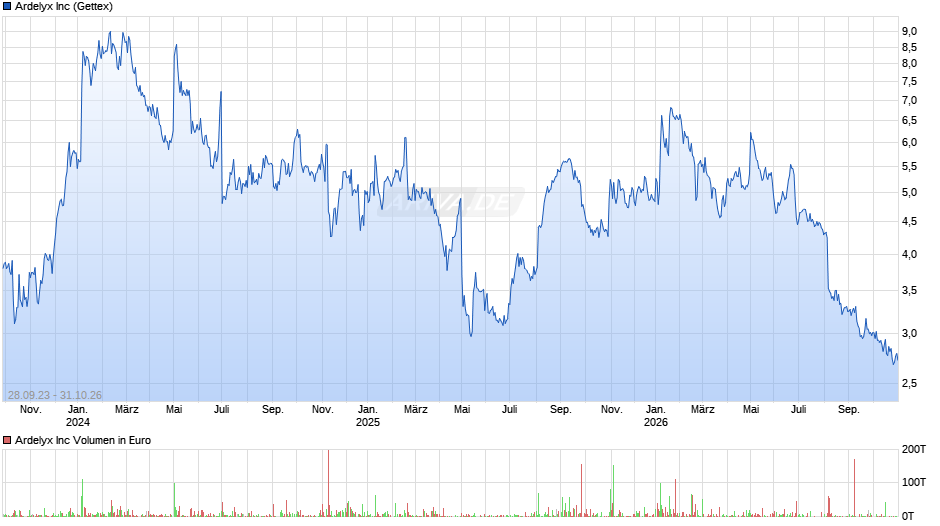Click the 'März' label after Jan. 2025
940x526 pixels.
[x=415, y=410]
